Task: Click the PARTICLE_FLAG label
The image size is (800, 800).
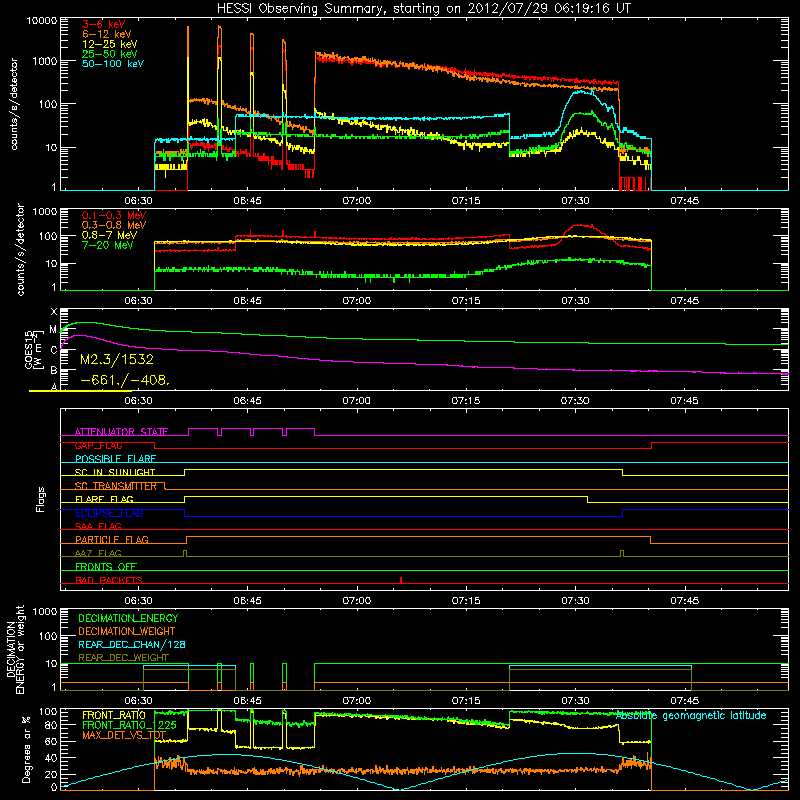Action: tap(112, 540)
